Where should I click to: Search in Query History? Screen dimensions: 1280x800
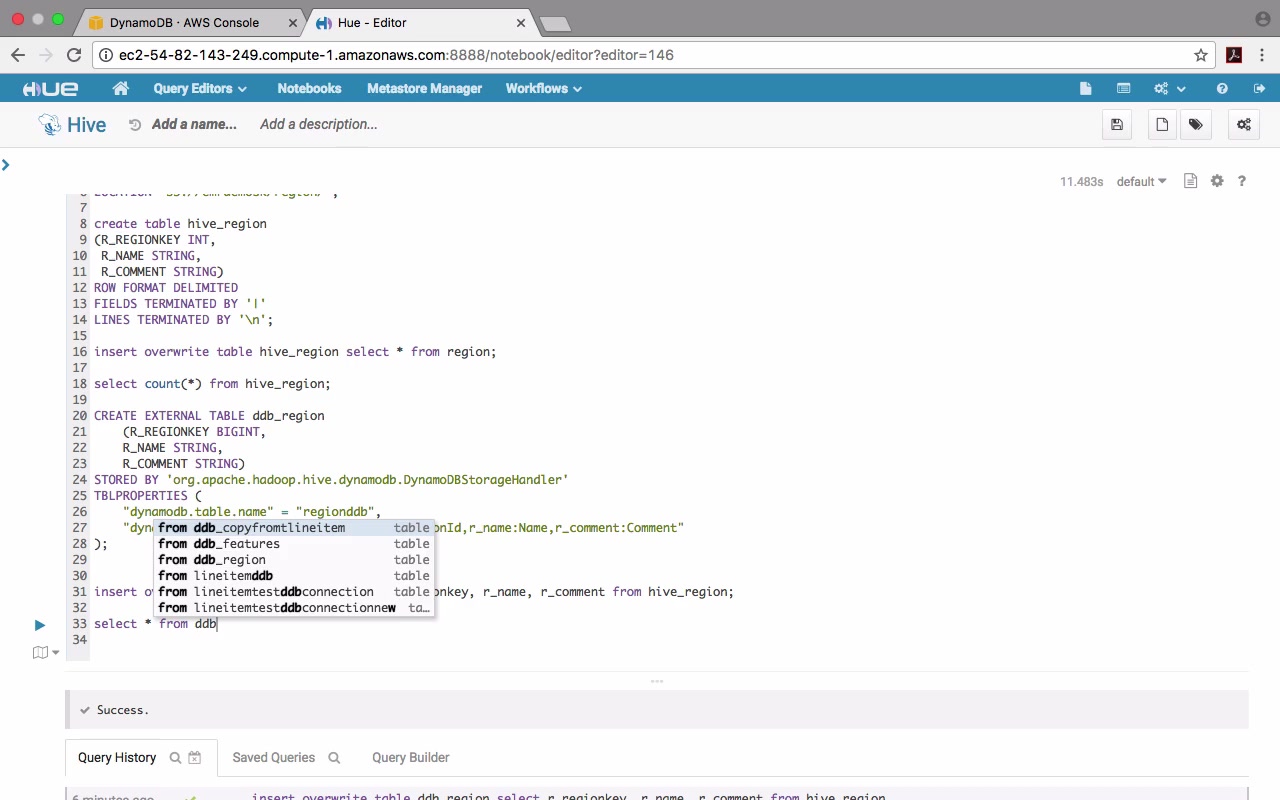(x=175, y=758)
